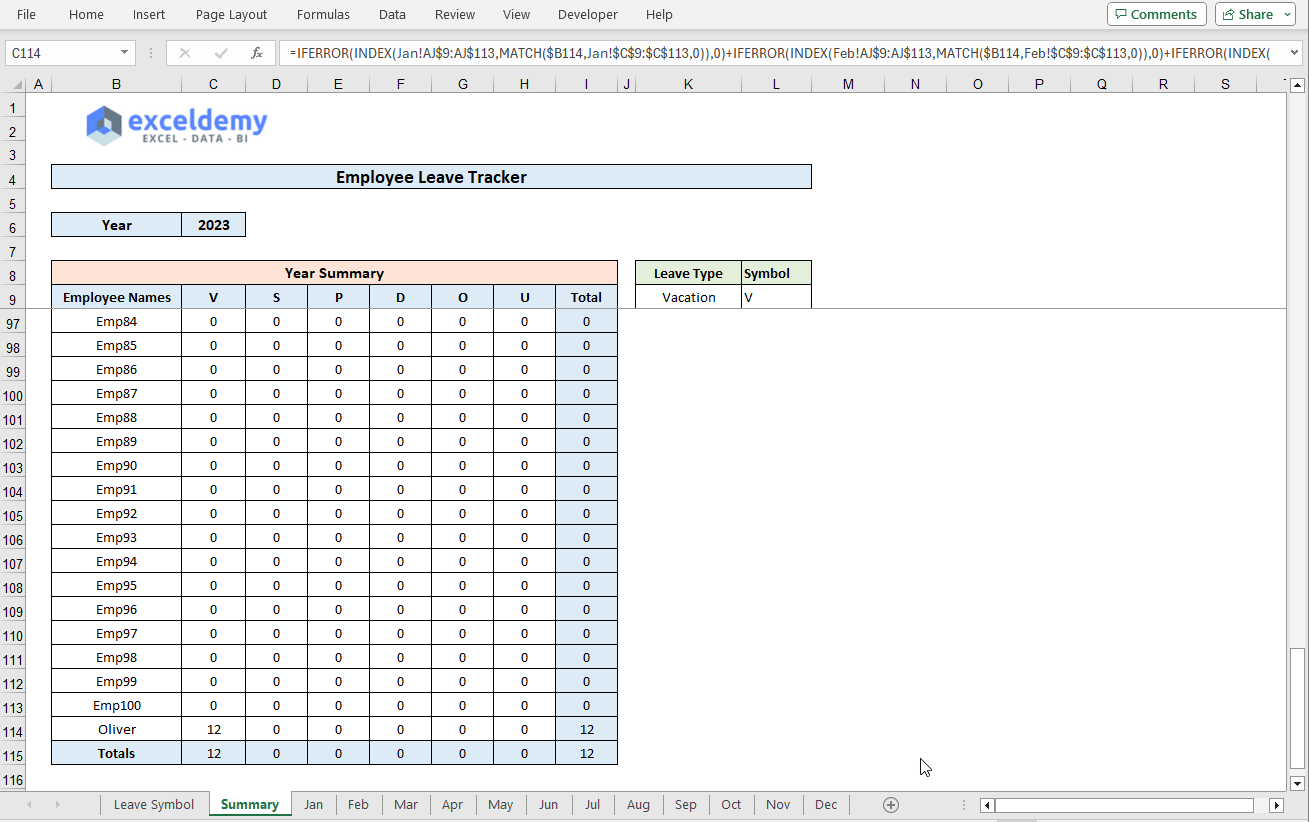1309x822 pixels.
Task: Select the Jun sheet tab
Action: [548, 805]
